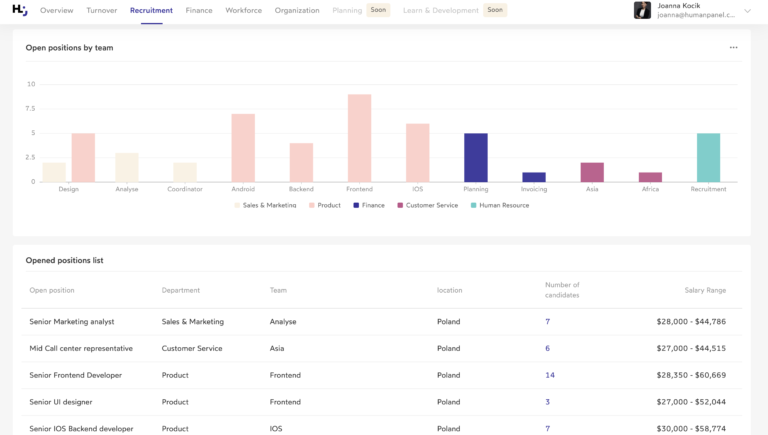Screen dimensions: 768x435
Task: Open the chart's three-dot options menu
Action: (x=733, y=47)
